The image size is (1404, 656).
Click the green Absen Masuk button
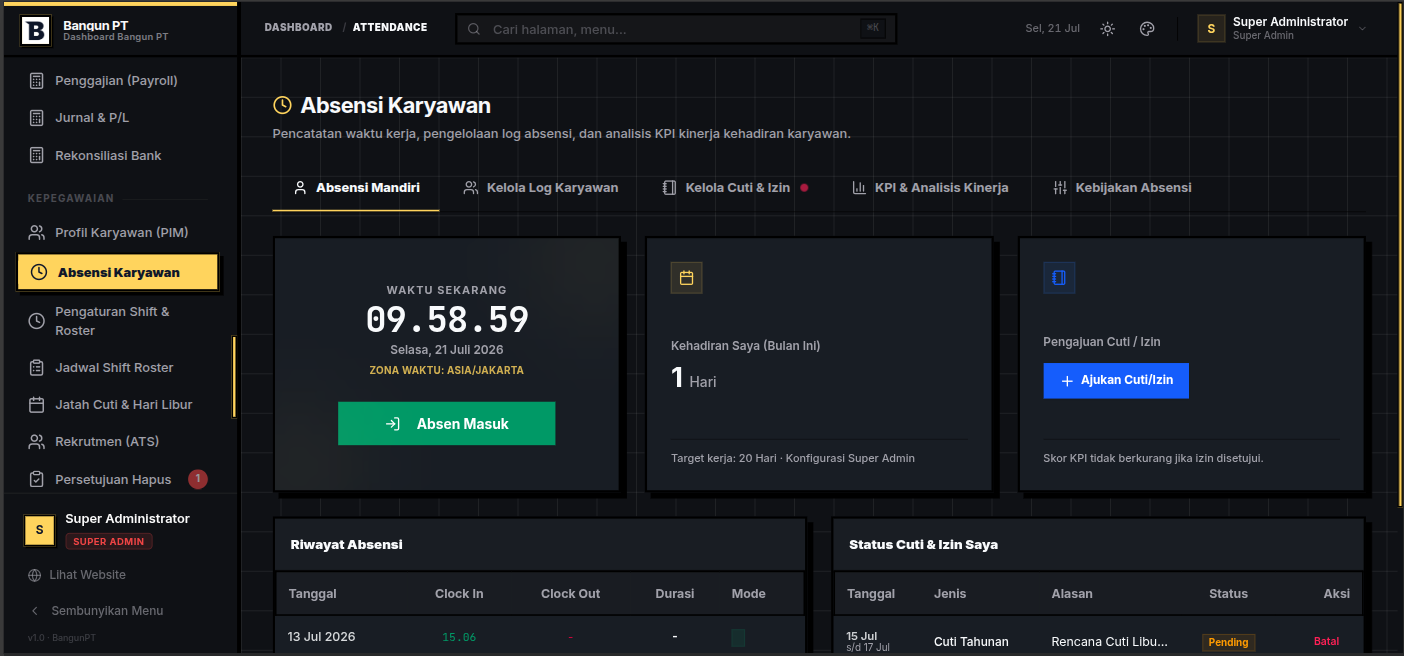click(x=446, y=424)
